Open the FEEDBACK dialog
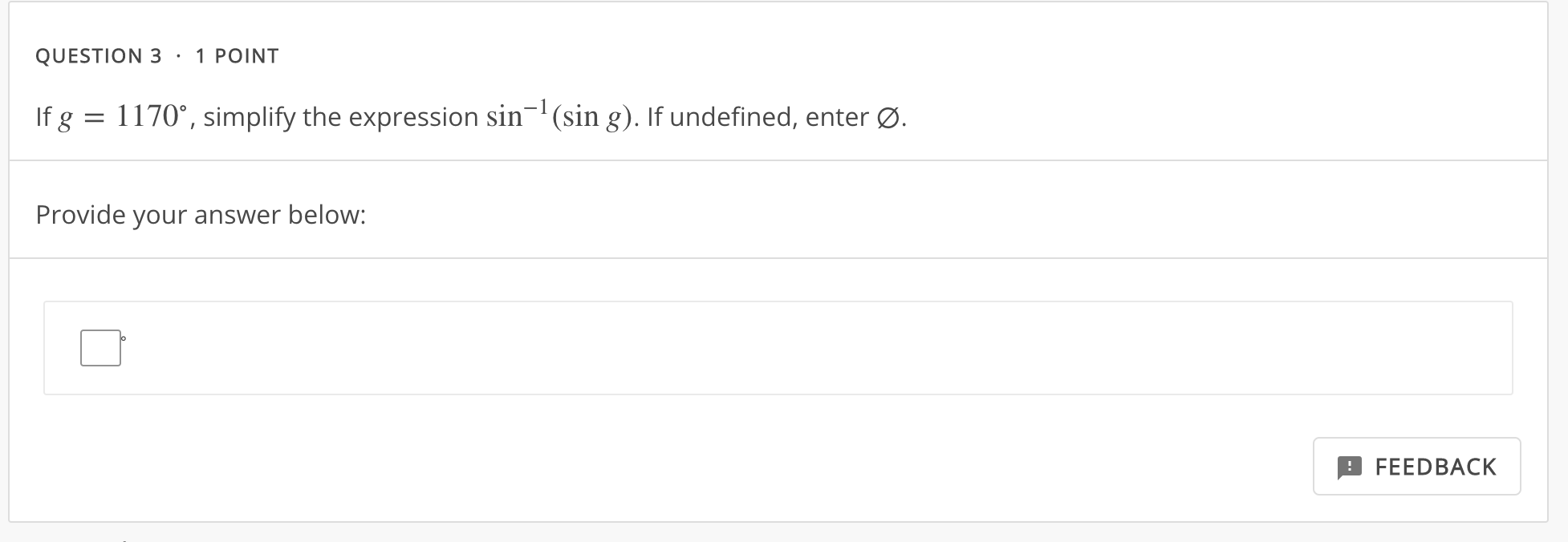This screenshot has width=1568, height=542. [x=1416, y=466]
